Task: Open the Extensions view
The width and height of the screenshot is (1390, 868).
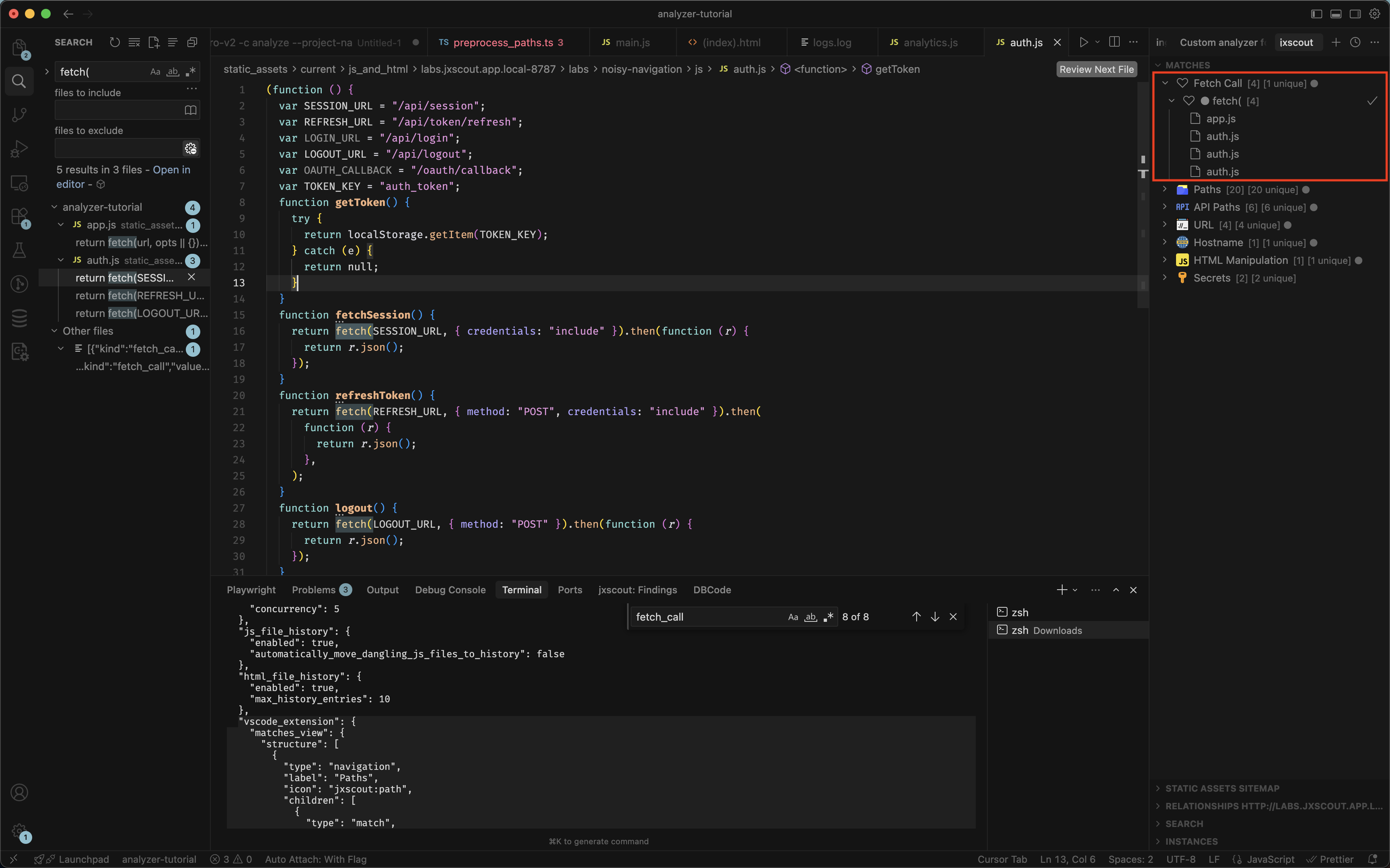Action: coord(19,217)
